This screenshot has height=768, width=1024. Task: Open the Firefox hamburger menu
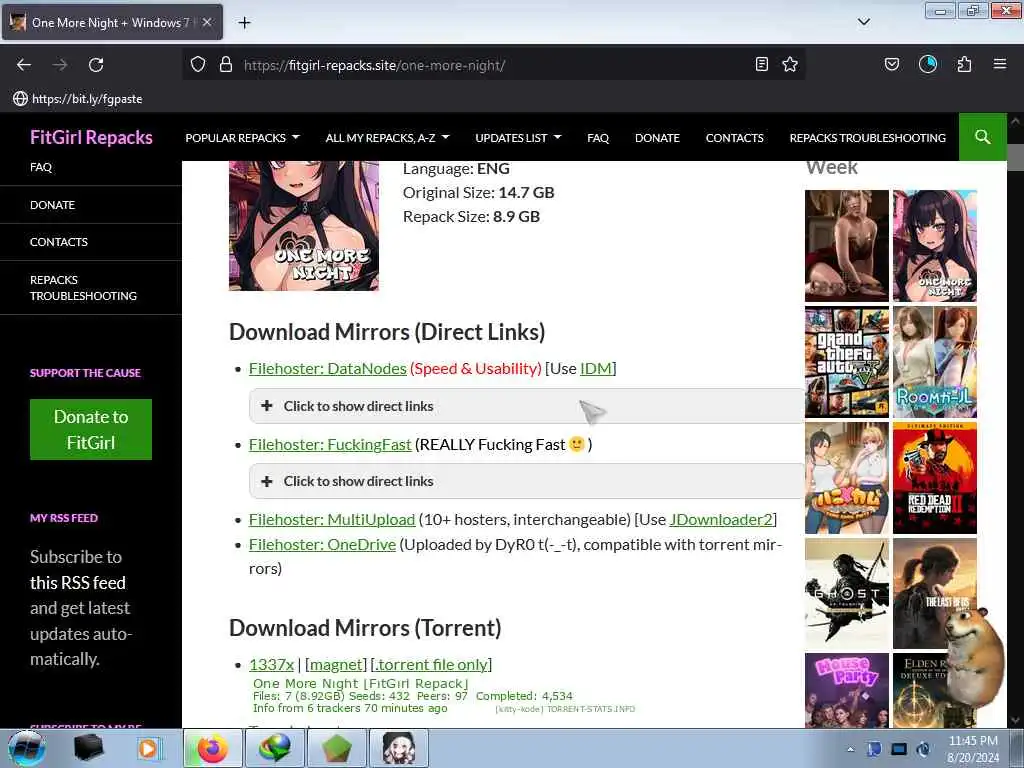[1000, 64]
